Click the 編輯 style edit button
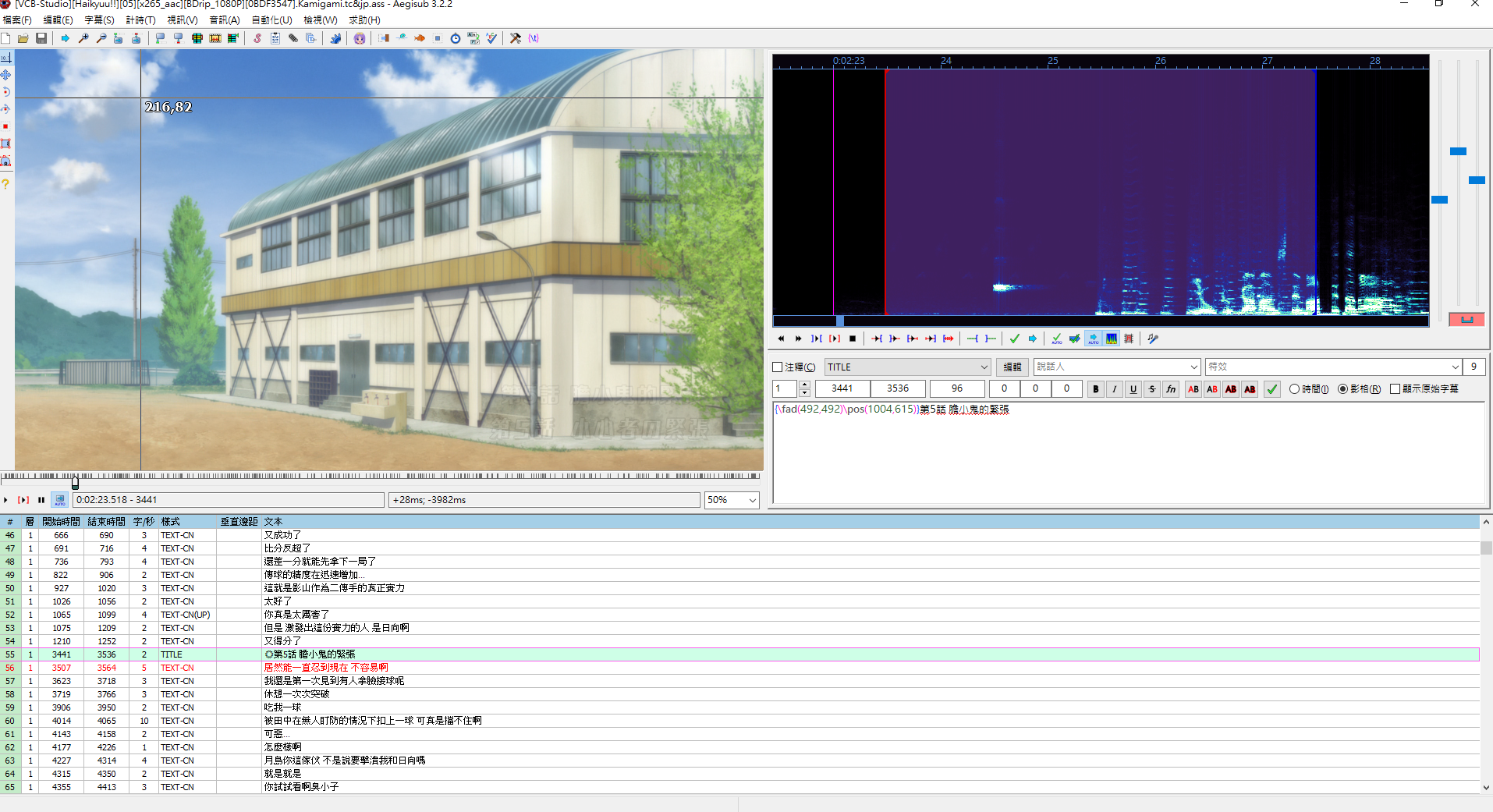The image size is (1493, 812). click(x=1012, y=367)
